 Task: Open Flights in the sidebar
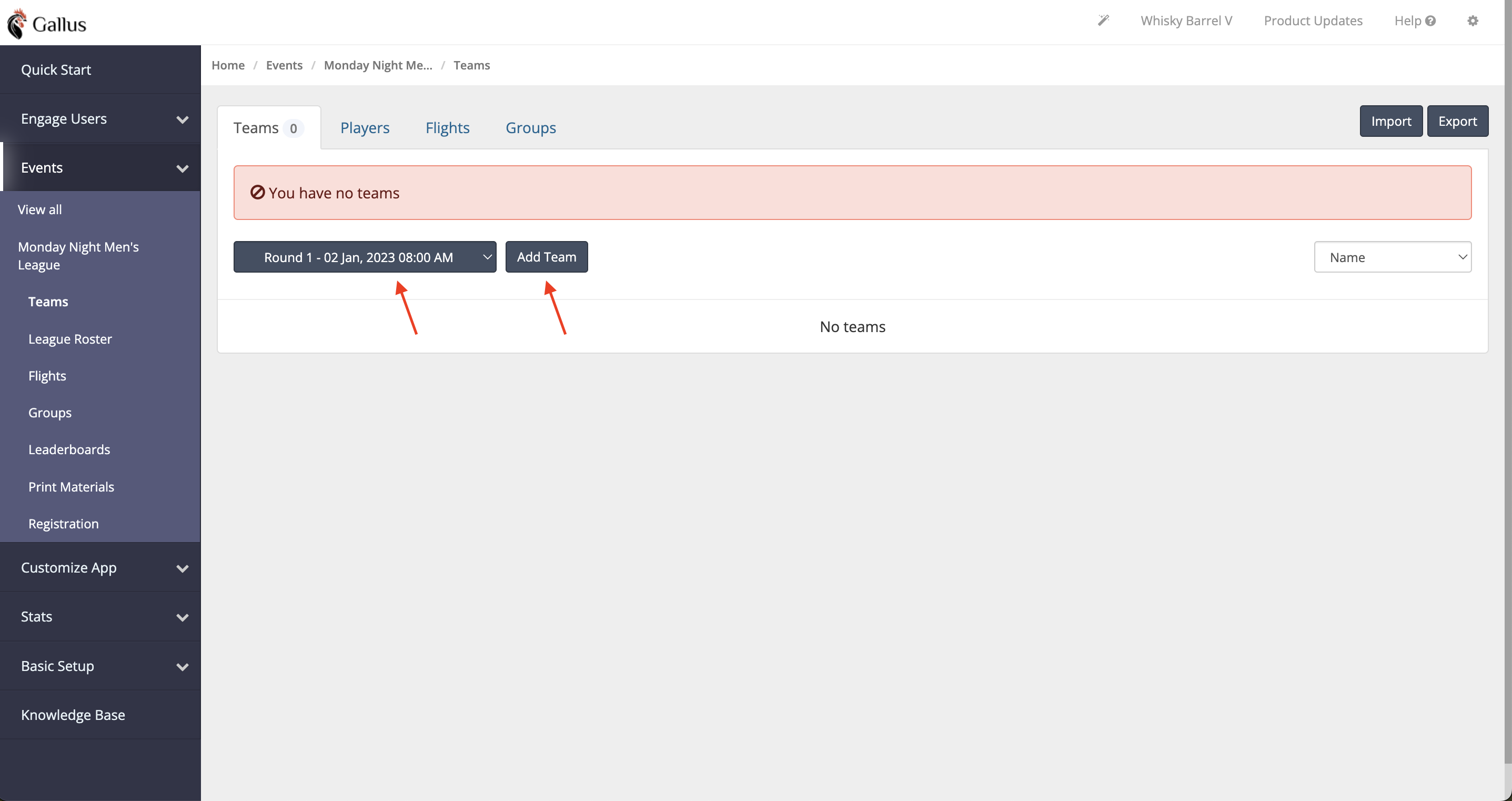tap(47, 376)
